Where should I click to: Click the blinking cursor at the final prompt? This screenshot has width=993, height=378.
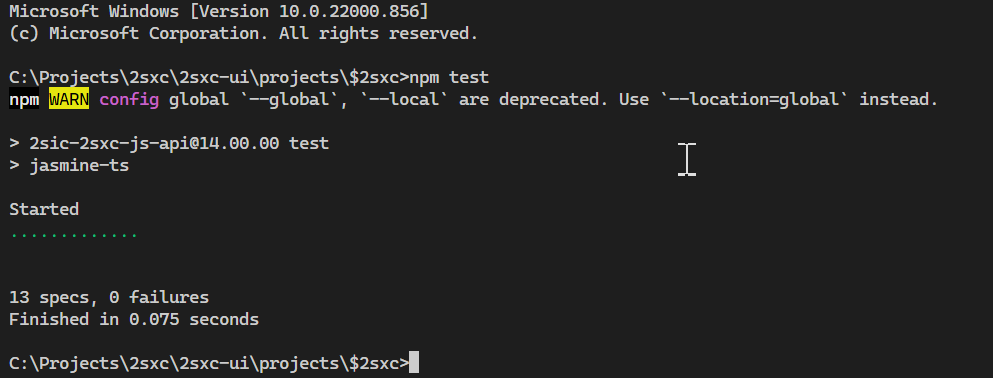pos(414,363)
